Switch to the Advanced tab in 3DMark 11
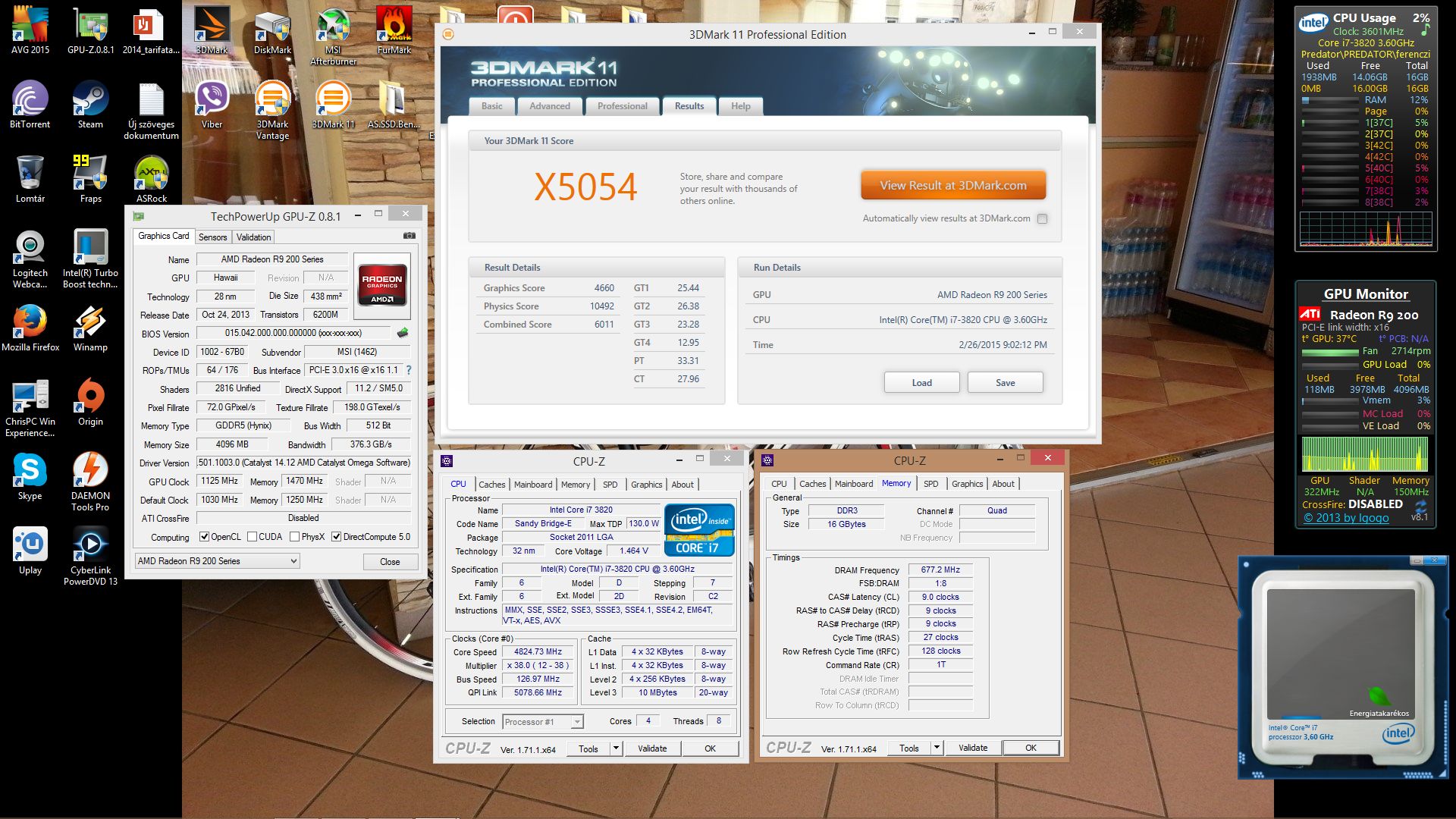The image size is (1456, 819). pos(550,106)
